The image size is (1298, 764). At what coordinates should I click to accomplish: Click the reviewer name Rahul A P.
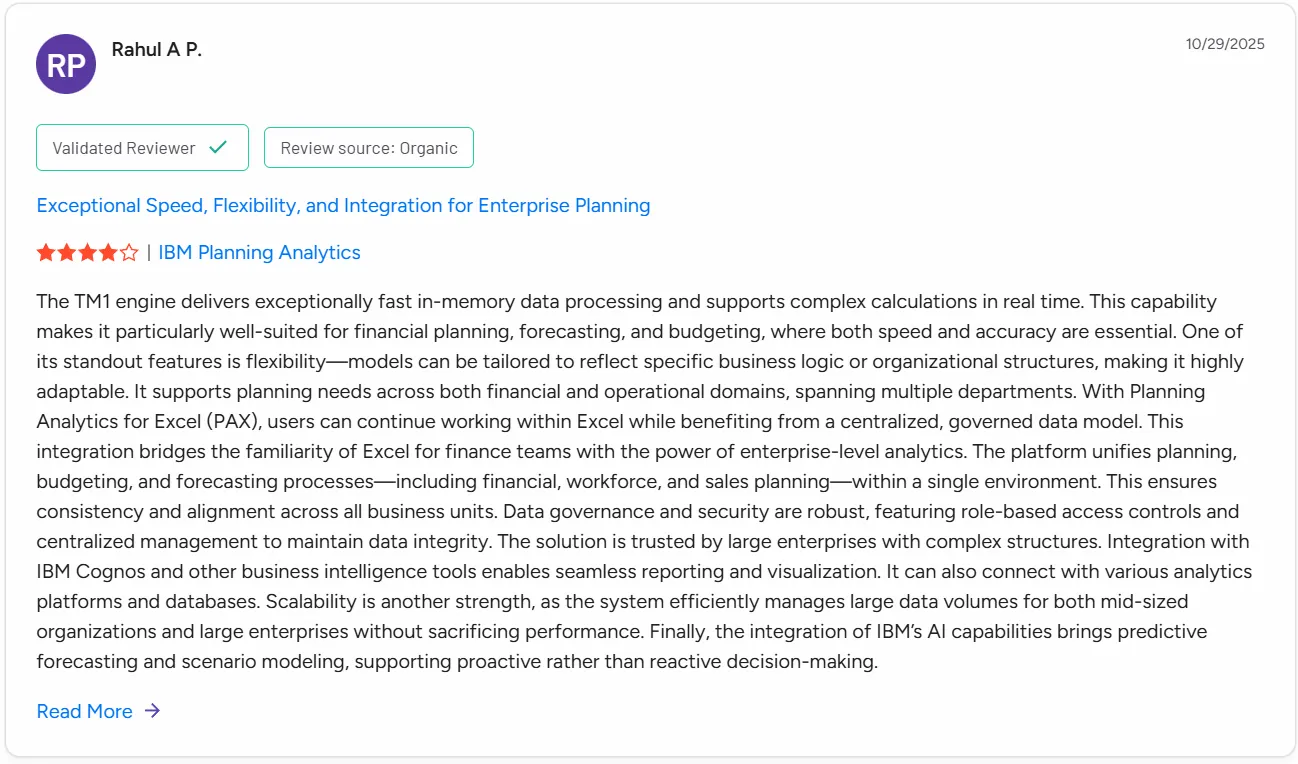(x=155, y=49)
